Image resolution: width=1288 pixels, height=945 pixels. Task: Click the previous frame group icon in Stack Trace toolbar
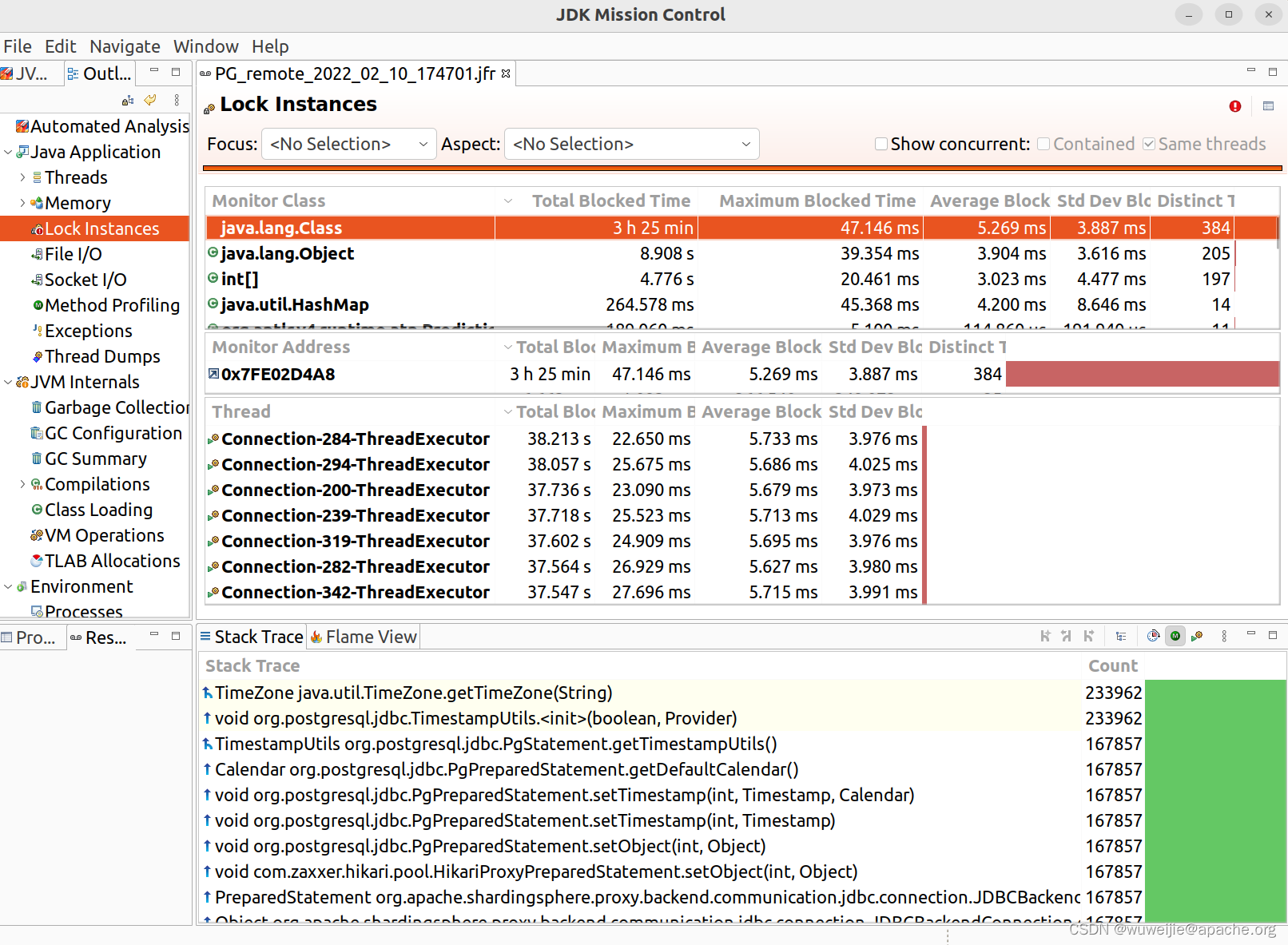(1067, 637)
